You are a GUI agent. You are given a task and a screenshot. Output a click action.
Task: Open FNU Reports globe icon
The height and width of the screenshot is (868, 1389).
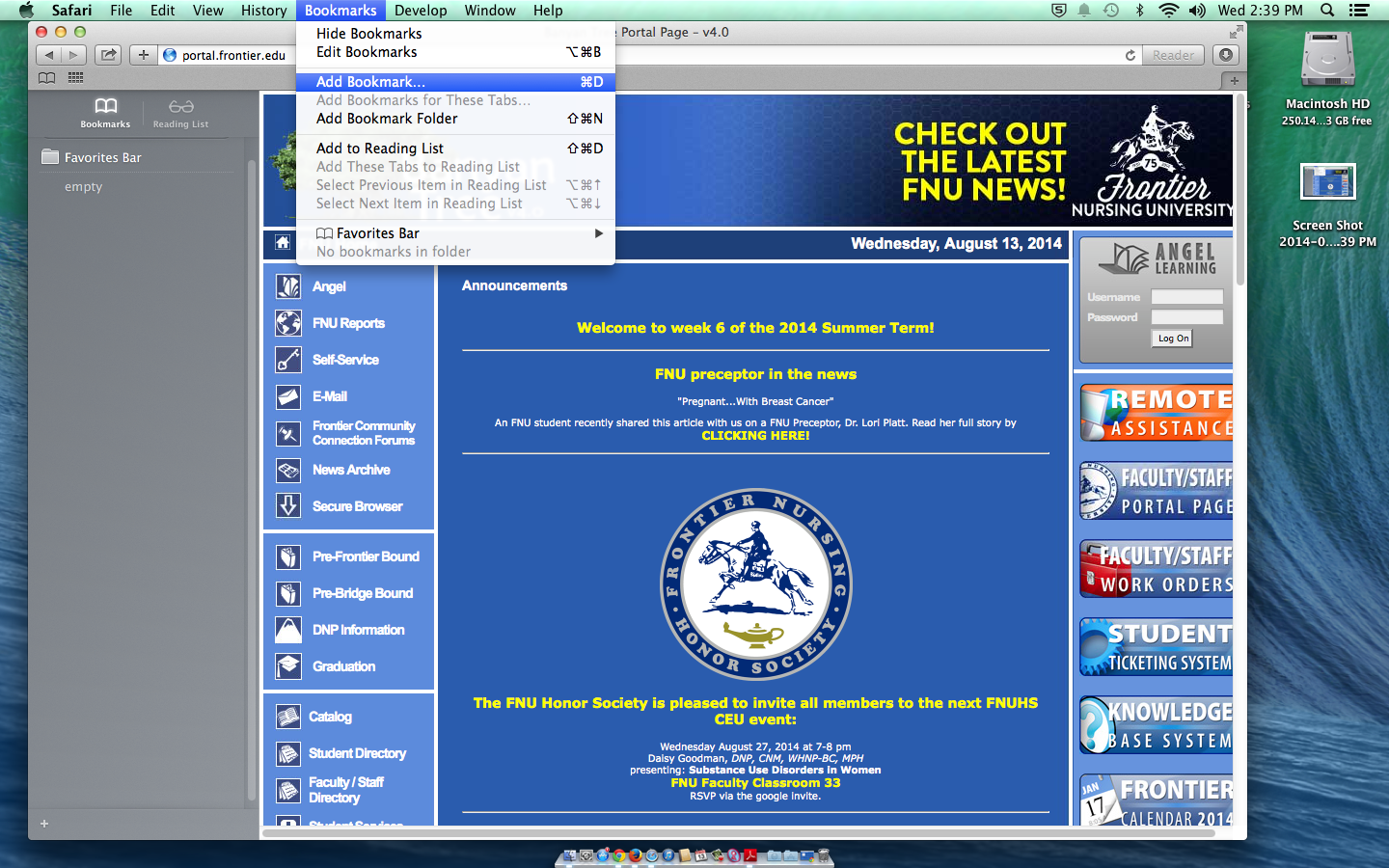point(287,323)
